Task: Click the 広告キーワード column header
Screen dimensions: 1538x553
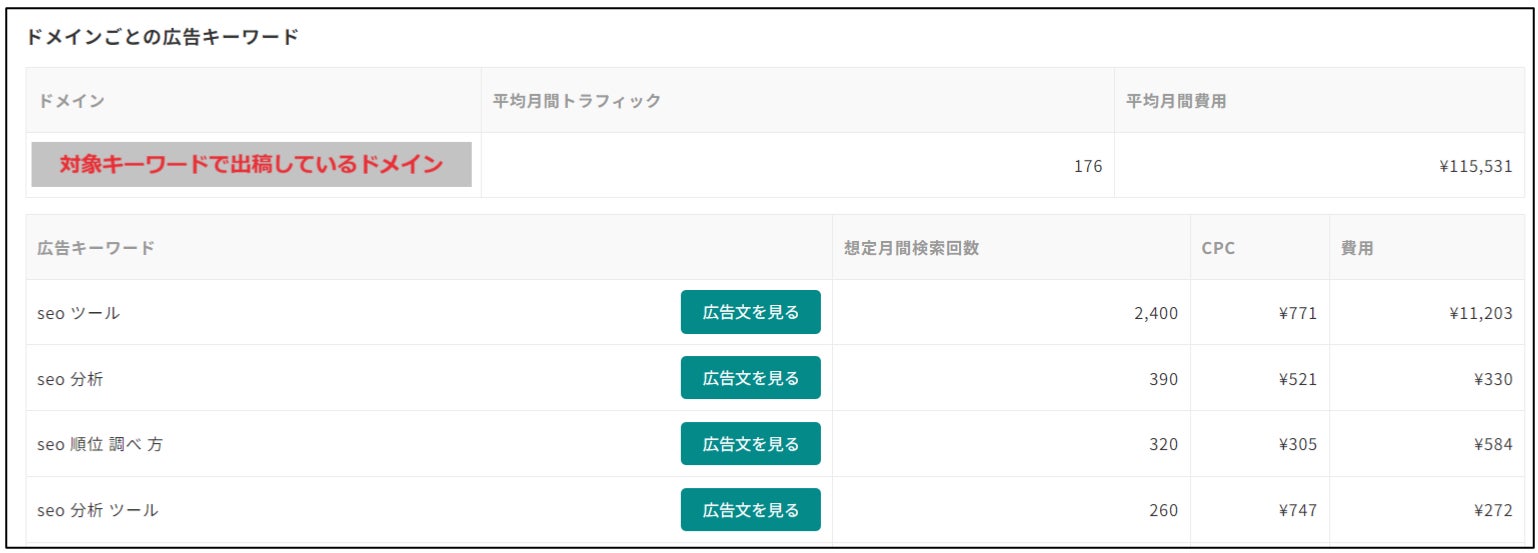Action: pyautogui.click(x=96, y=248)
